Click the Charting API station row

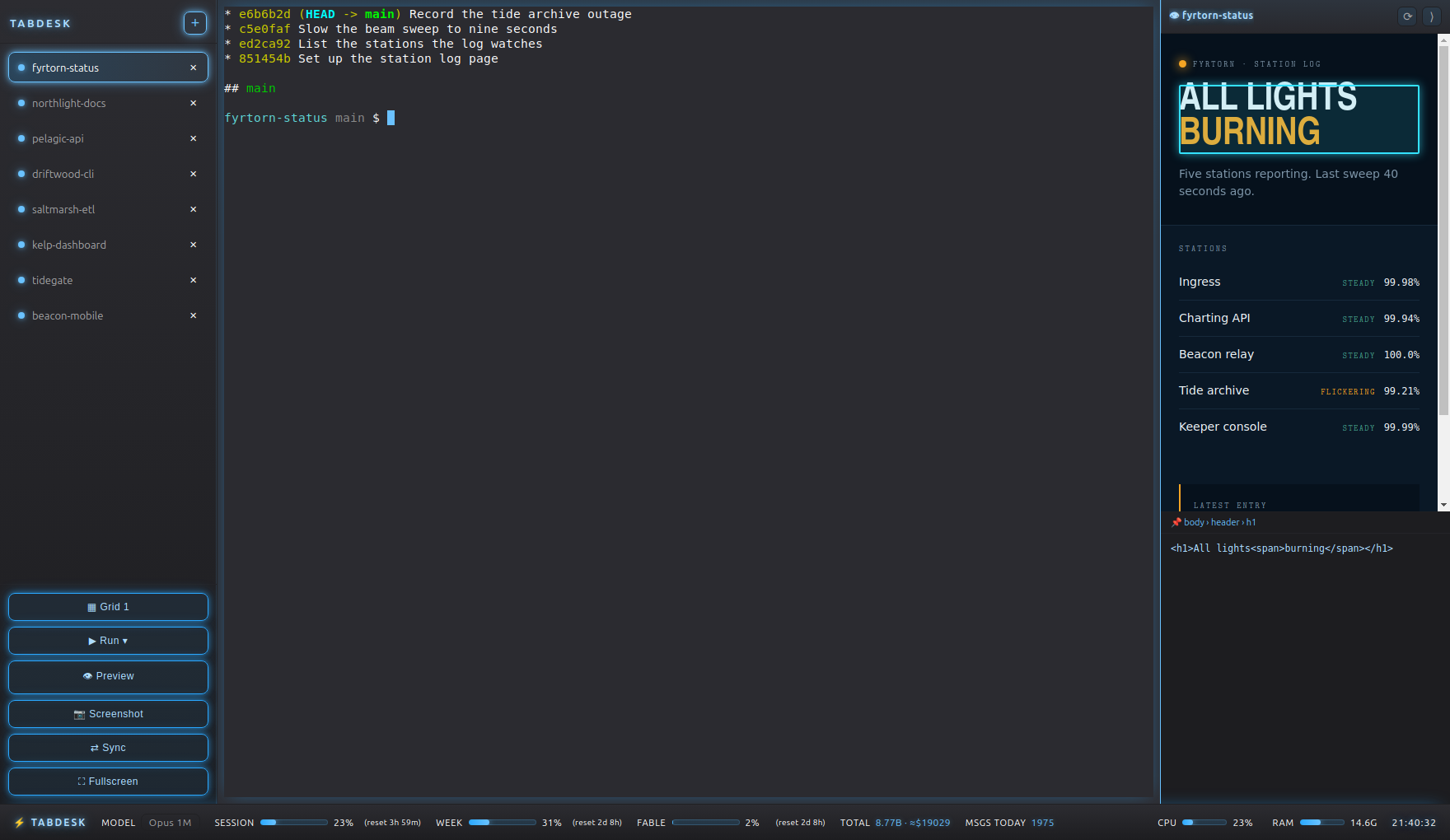(x=1298, y=318)
